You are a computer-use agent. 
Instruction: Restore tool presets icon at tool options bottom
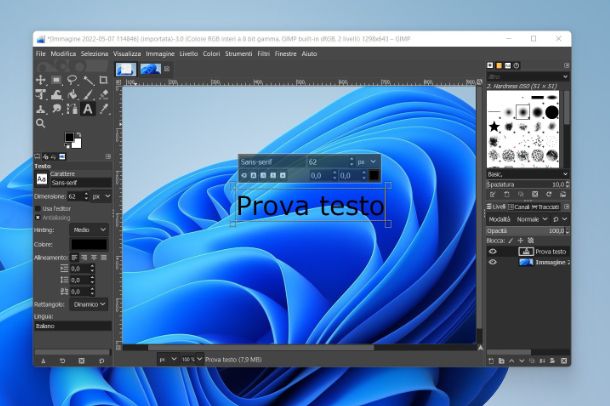[62, 361]
